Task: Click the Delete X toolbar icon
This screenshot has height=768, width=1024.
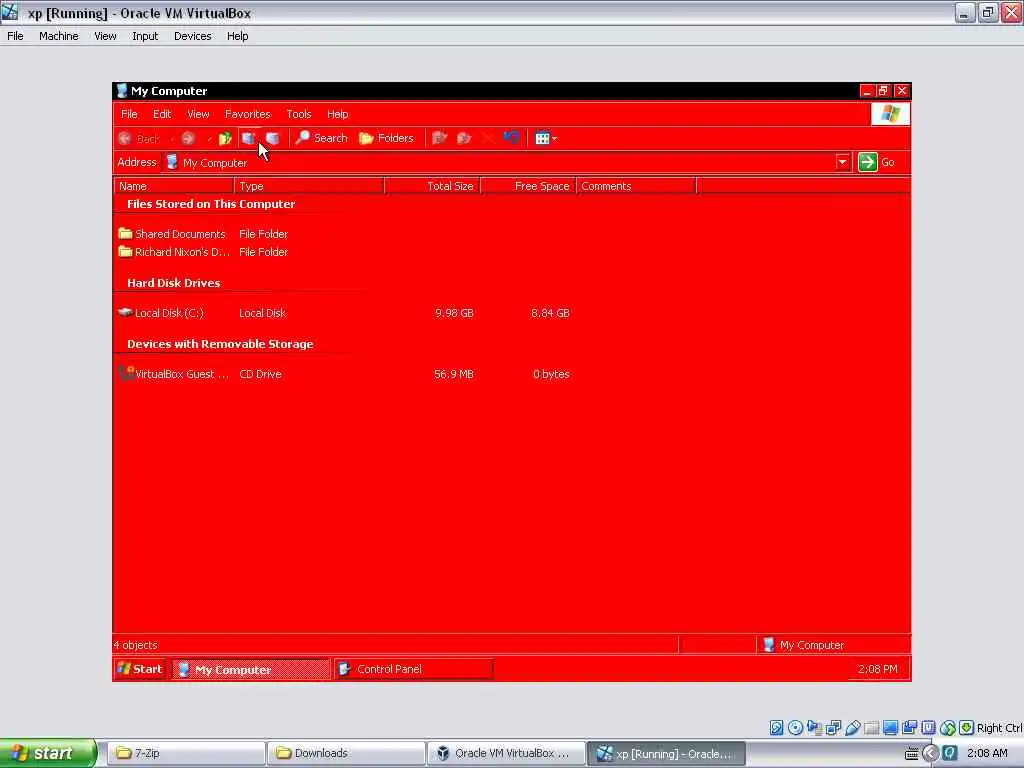Action: (488, 138)
